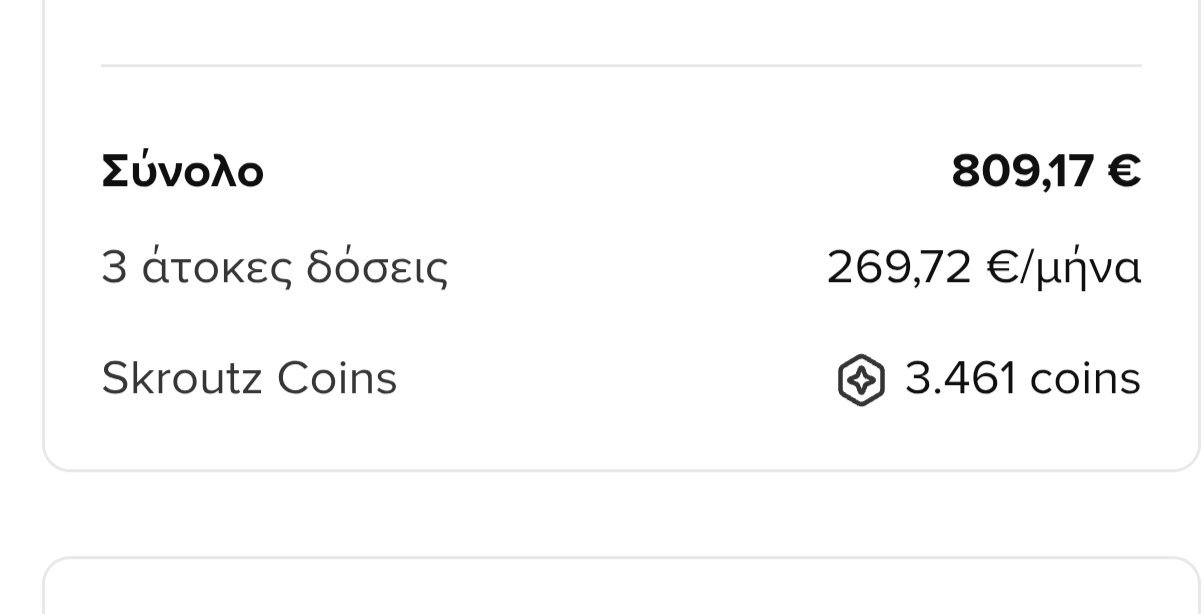Tap the word Skroutz in the coins row
1204x614 pixels.
(184, 379)
